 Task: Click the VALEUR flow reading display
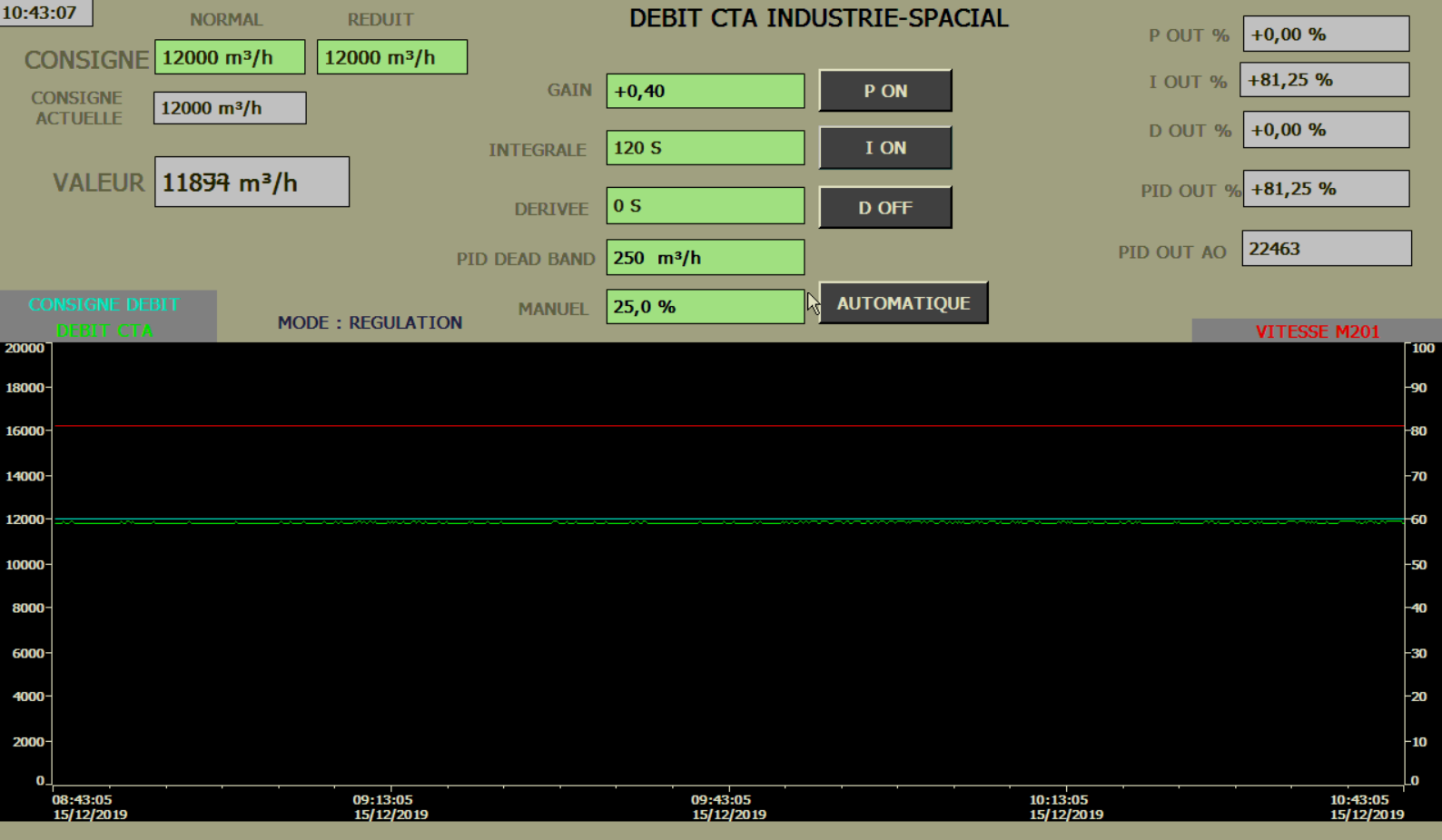point(252,183)
